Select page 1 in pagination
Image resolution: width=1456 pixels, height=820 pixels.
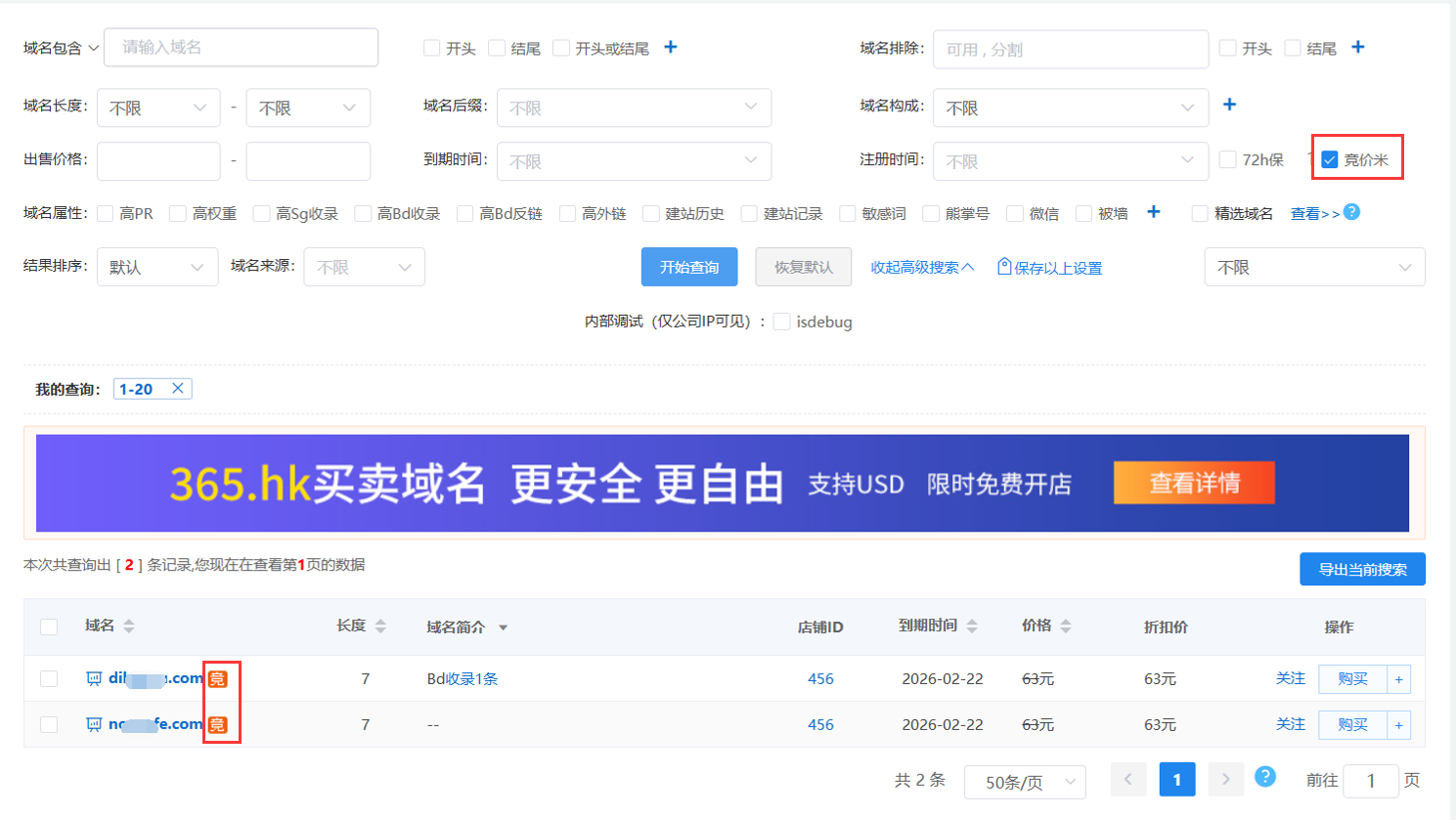[x=1176, y=780]
